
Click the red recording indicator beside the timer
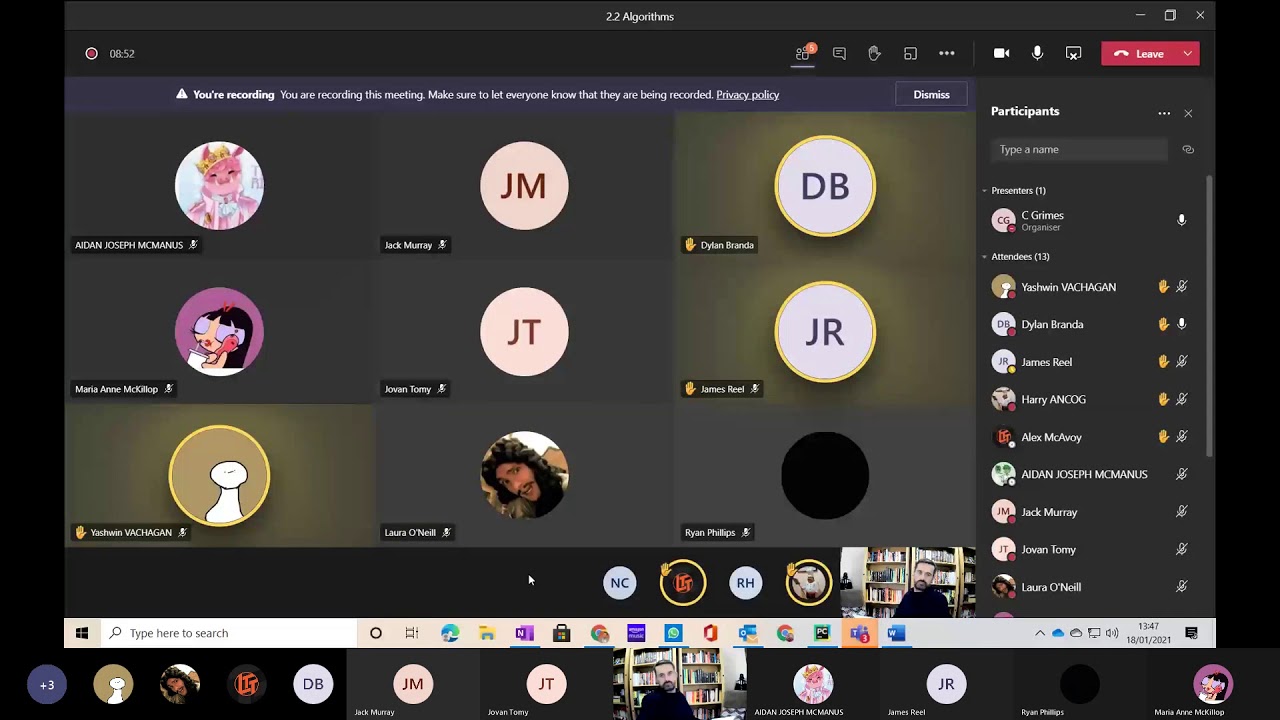click(91, 54)
